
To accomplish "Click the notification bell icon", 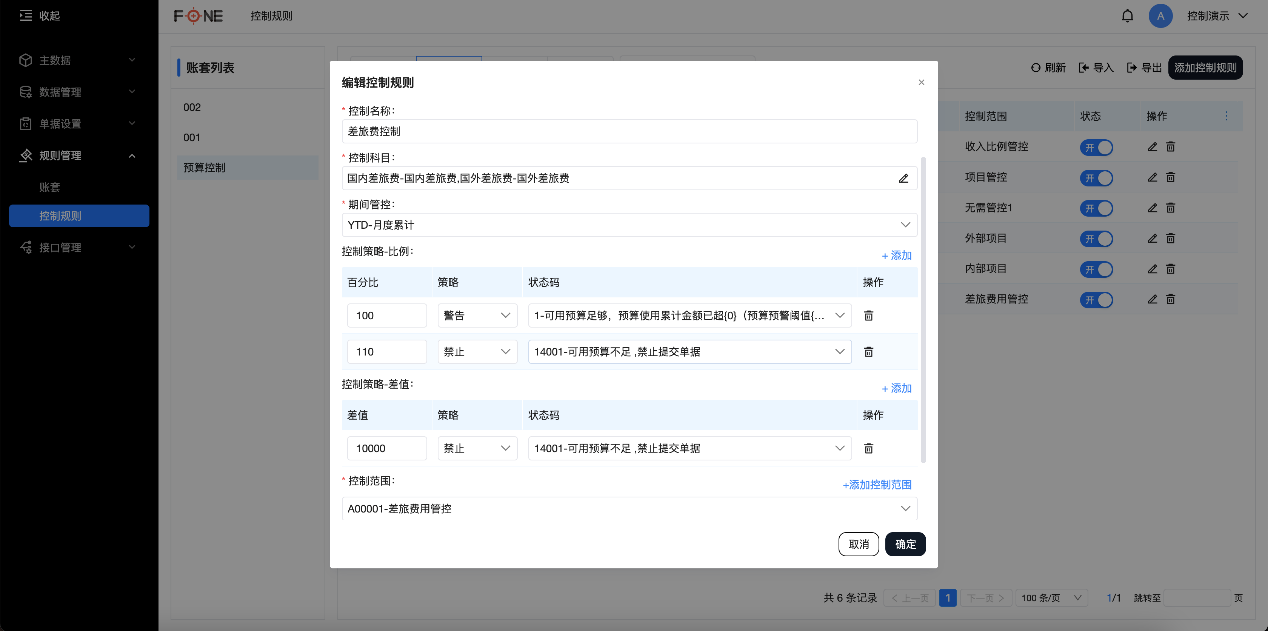I will tap(1127, 16).
